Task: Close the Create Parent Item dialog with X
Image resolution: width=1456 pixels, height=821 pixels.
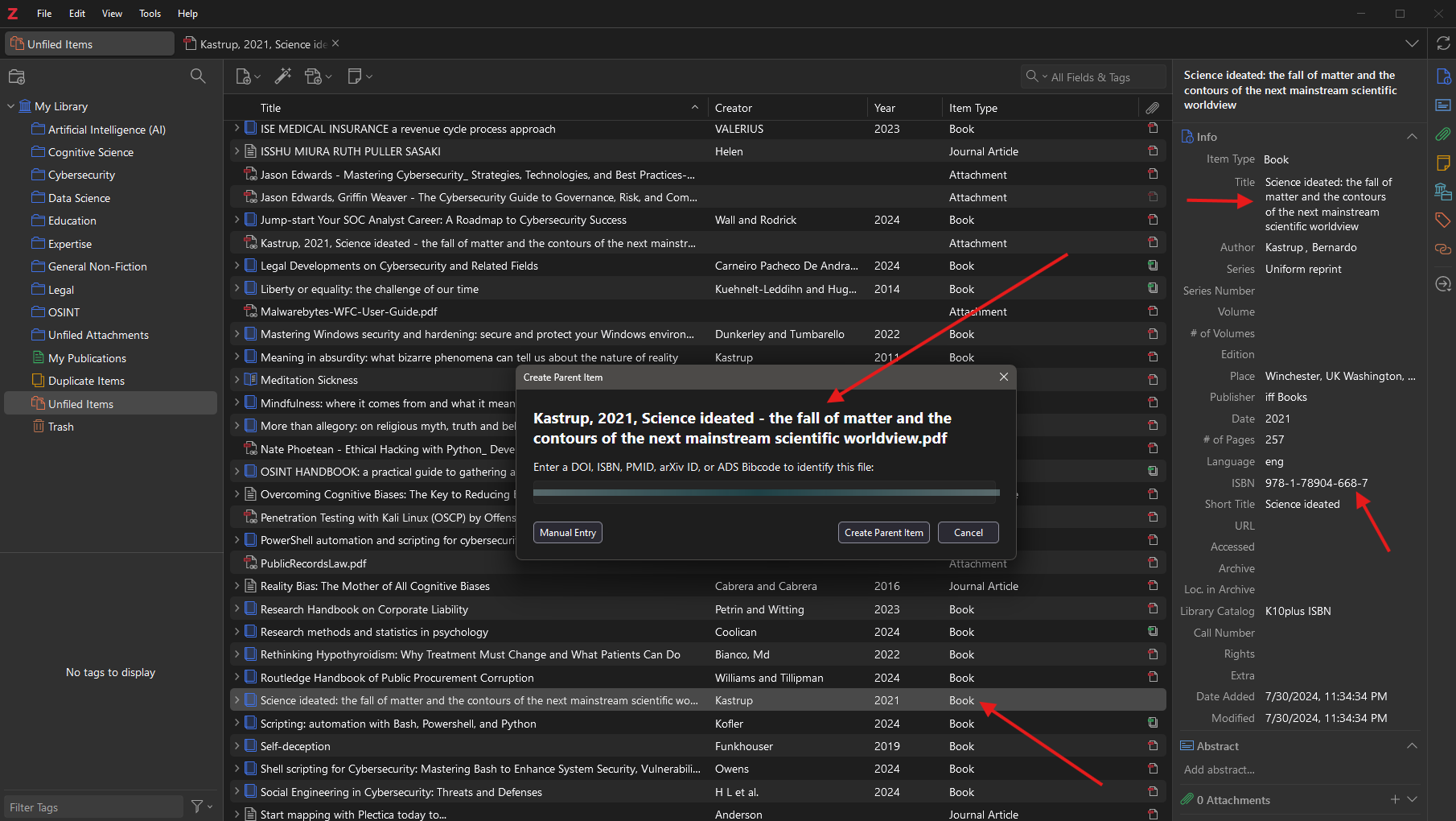Action: [x=1004, y=377]
